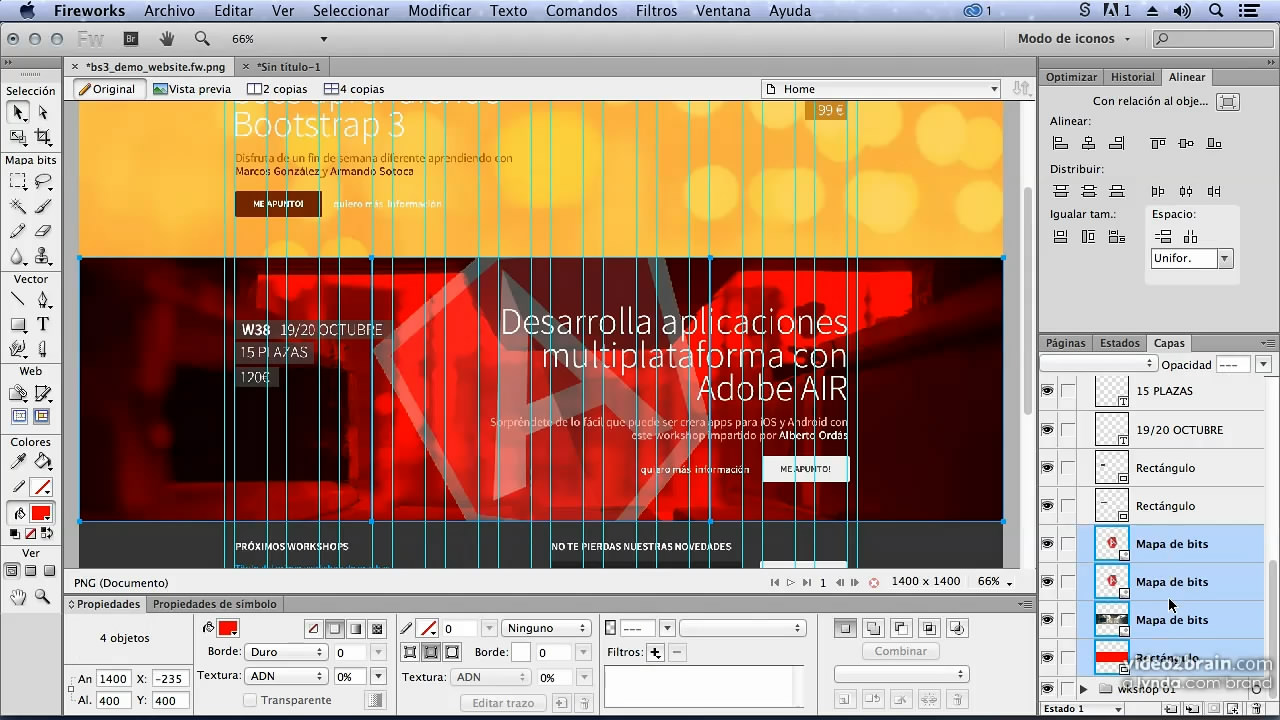The image size is (1280, 720).
Task: Click align top edges icon
Action: pyautogui.click(x=1158, y=143)
